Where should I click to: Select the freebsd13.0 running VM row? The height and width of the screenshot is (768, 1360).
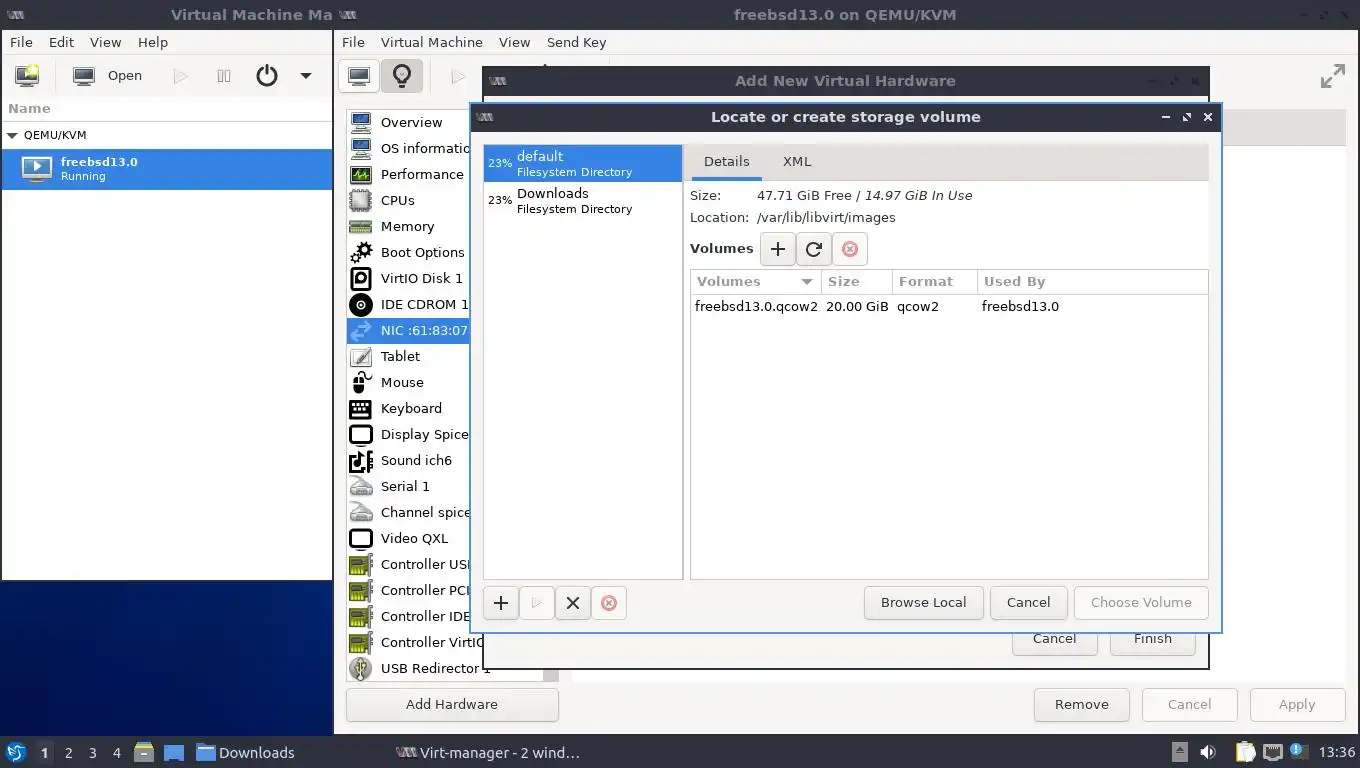tap(167, 169)
